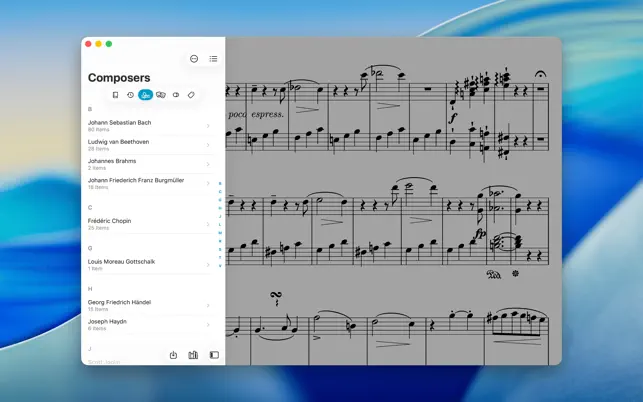Expand chevron on Johann Sebastian Bach row
The height and width of the screenshot is (402, 643).
[208, 126]
